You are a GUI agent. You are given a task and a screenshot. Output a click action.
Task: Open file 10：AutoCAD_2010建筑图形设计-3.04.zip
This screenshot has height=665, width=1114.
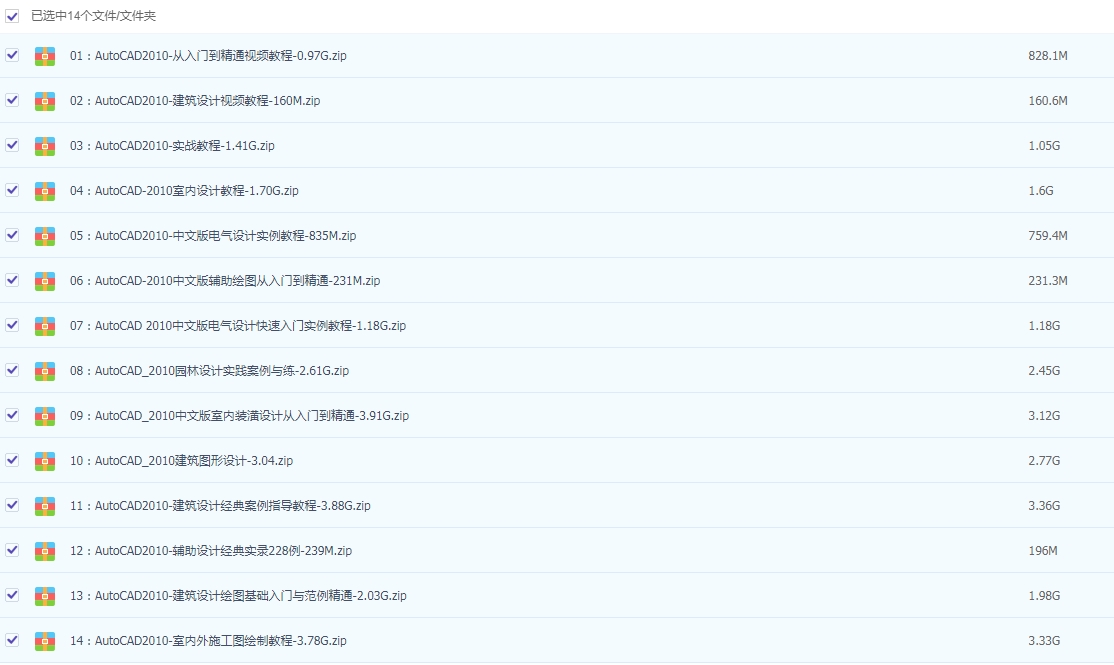coord(181,460)
